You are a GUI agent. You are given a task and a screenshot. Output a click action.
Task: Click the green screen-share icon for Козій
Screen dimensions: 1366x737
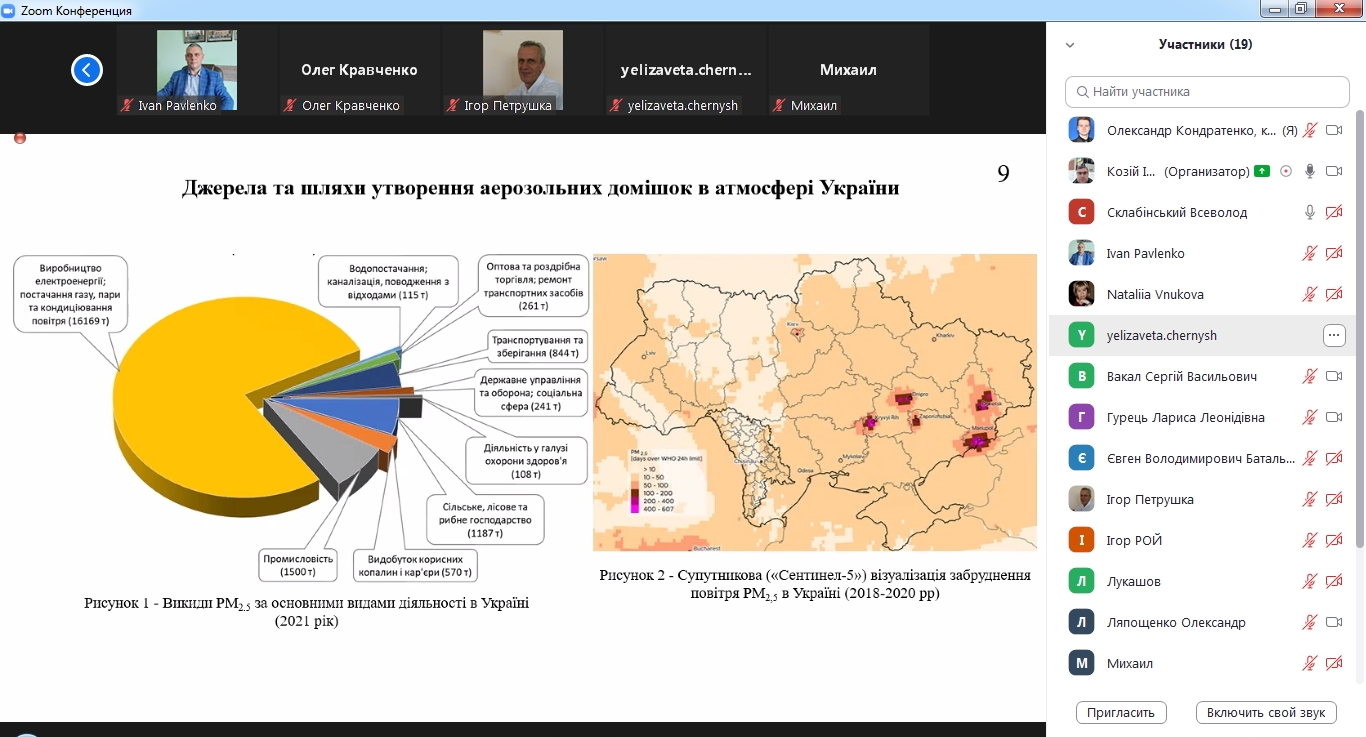pyautogui.click(x=1263, y=171)
